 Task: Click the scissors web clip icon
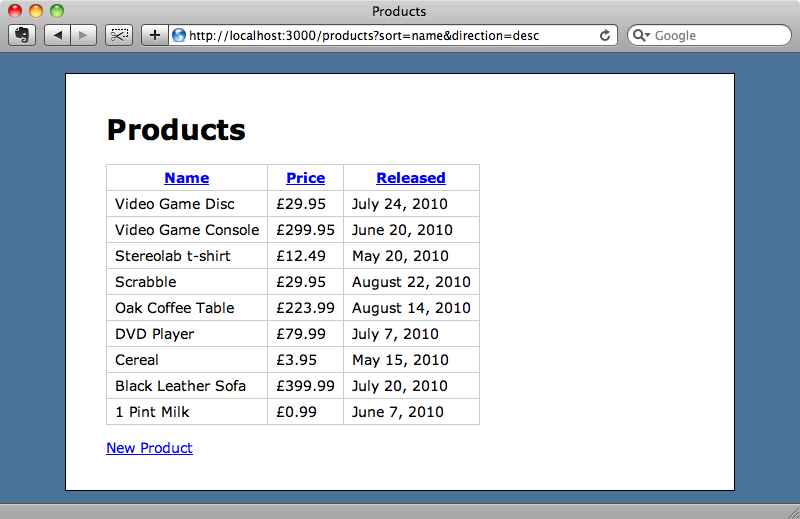(119, 35)
